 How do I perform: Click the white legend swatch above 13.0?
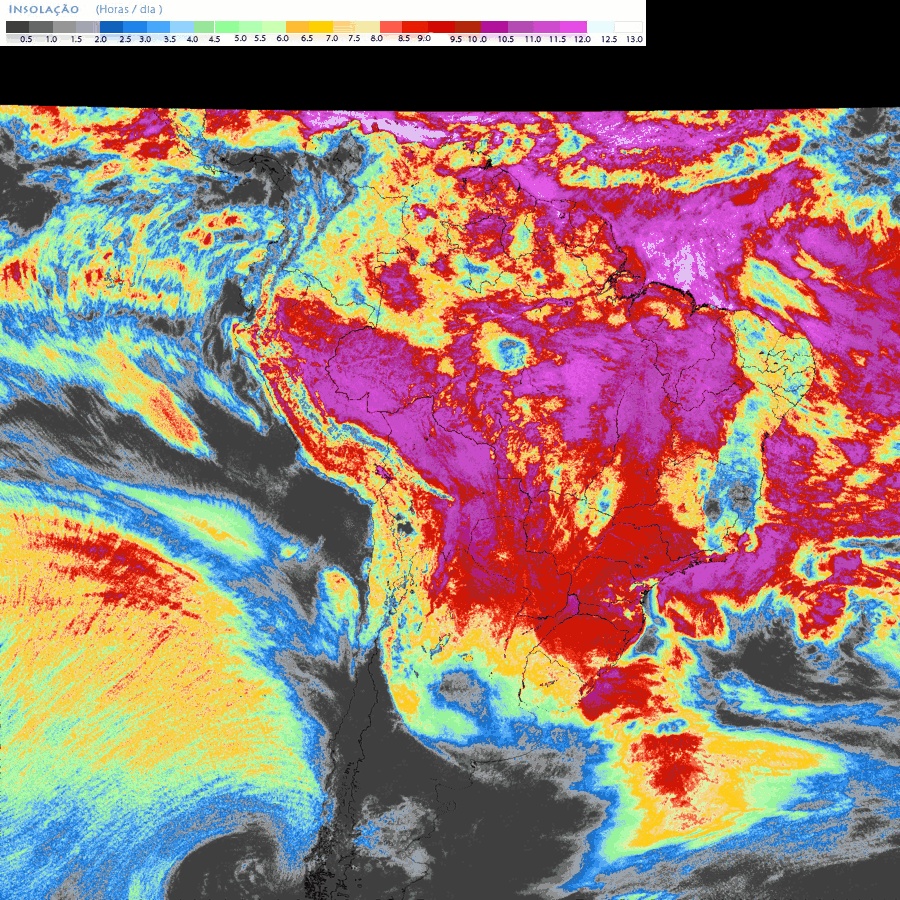(628, 27)
